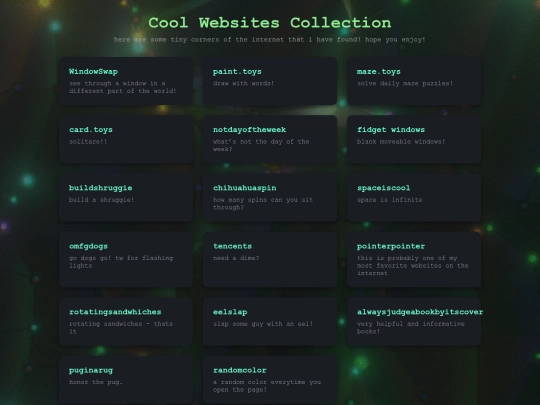Click 'a random color everytime' description

point(267,386)
